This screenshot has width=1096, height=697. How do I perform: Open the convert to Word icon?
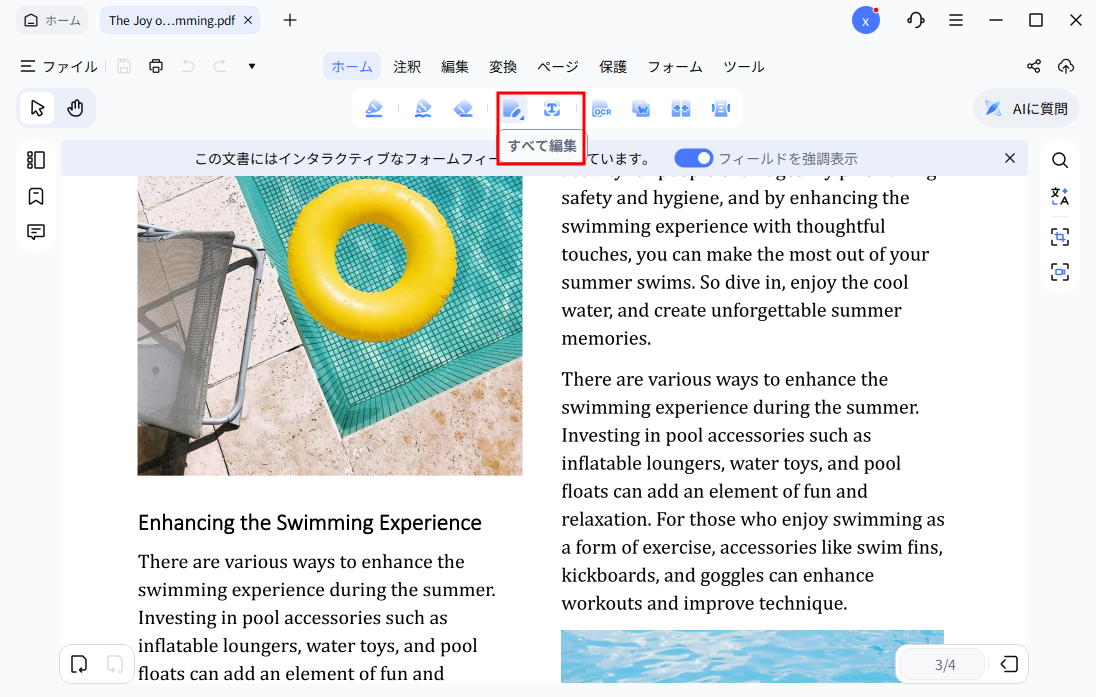click(641, 109)
